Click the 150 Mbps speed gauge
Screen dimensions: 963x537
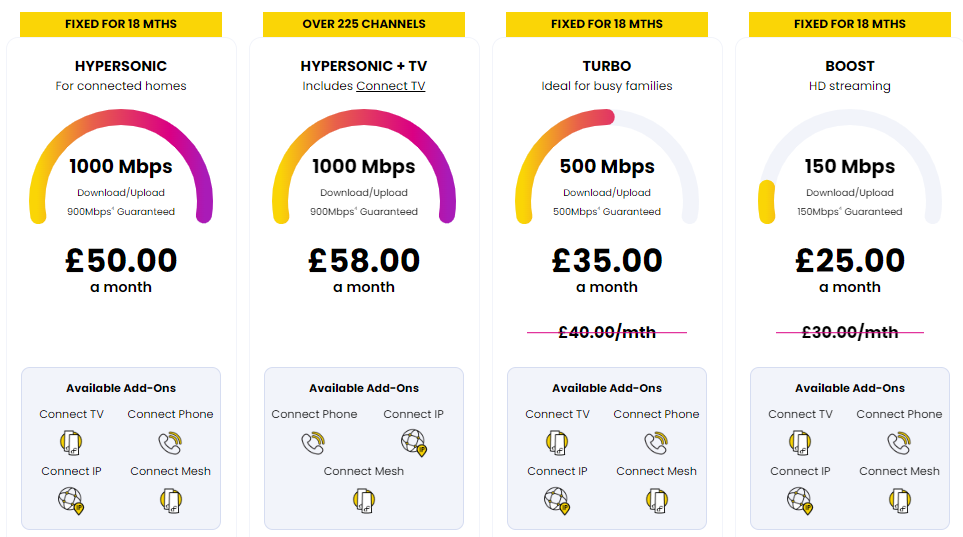(x=850, y=167)
